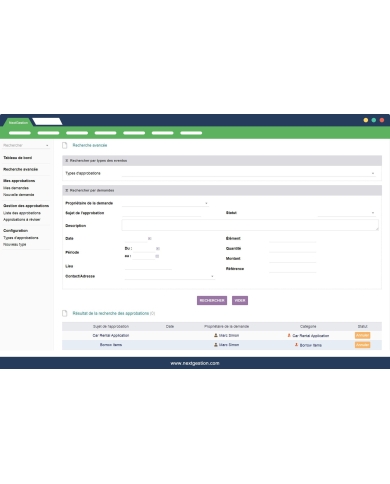Open the Types d'approbations dropdown
390x484 pixels.
coord(249,173)
